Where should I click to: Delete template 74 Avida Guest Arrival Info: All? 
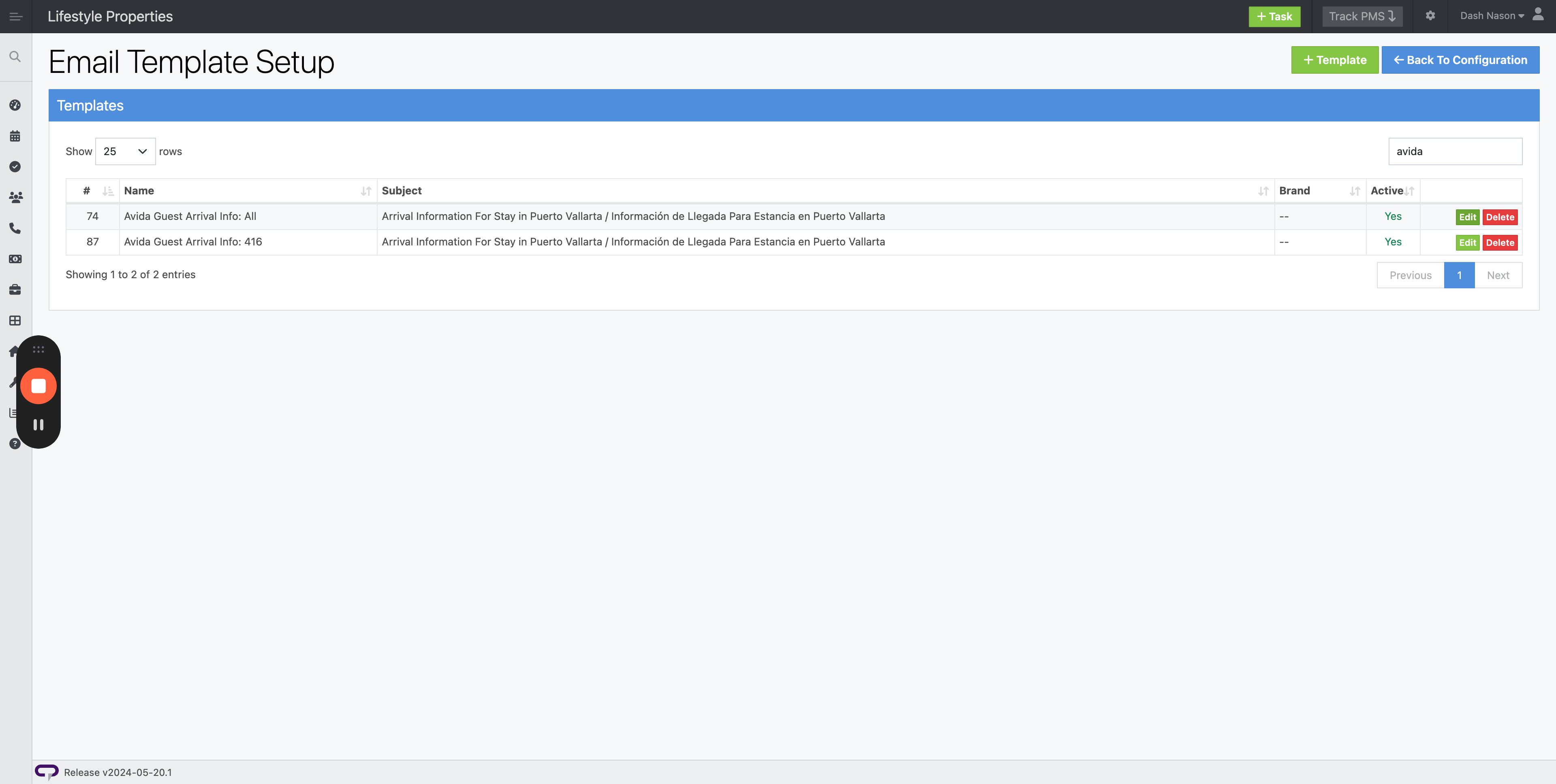pyautogui.click(x=1500, y=217)
